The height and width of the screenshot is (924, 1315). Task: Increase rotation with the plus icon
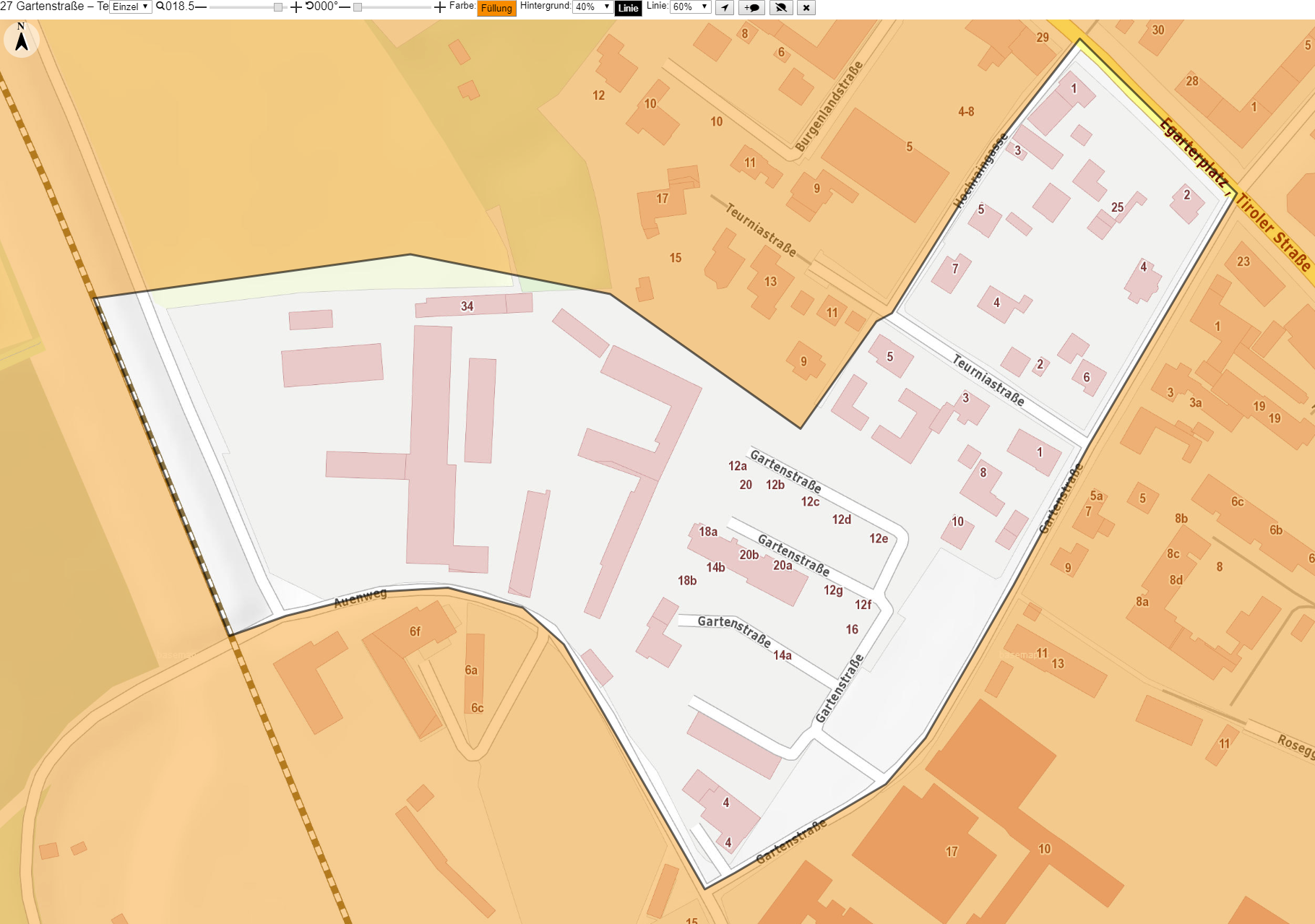pos(439,7)
